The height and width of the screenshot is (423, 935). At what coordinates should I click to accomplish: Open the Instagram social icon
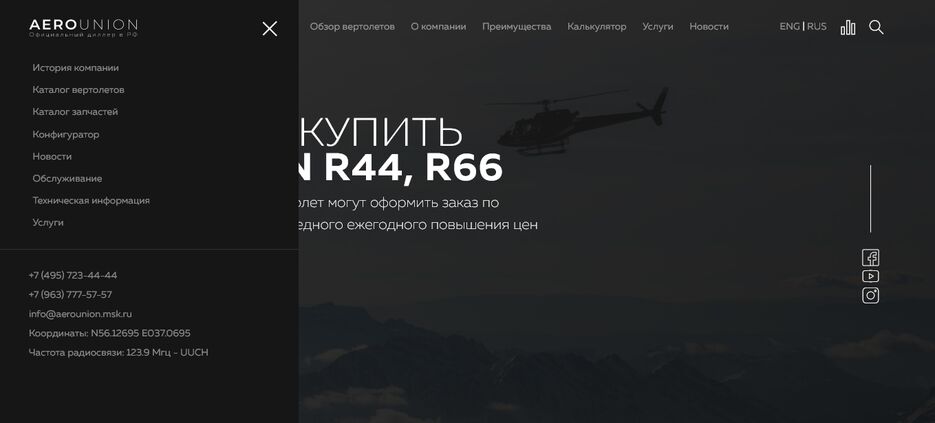point(871,295)
